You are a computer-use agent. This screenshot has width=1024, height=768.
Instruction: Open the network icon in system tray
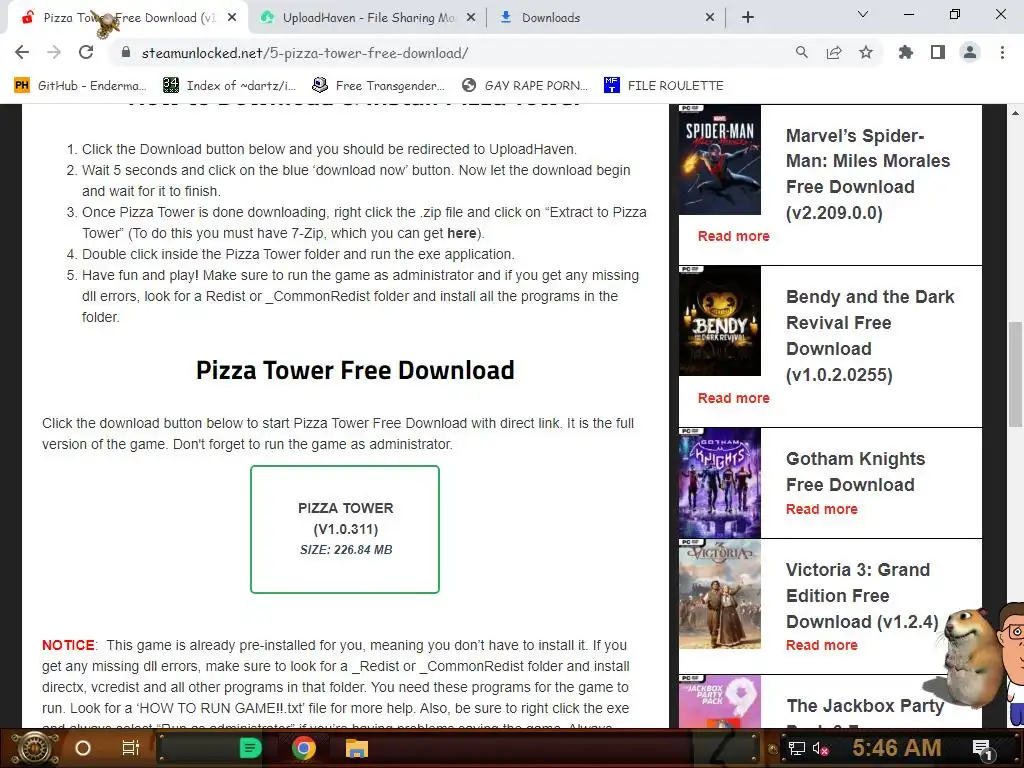pos(796,748)
